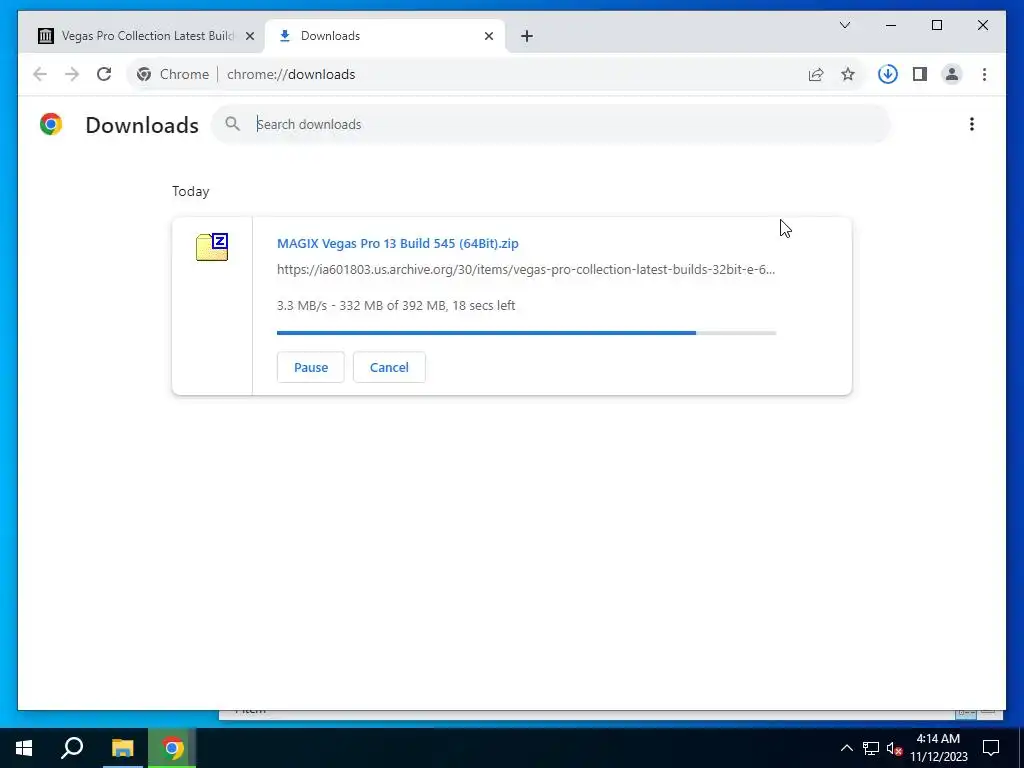
Task: Cancel the Vegas Pro download
Action: [389, 367]
